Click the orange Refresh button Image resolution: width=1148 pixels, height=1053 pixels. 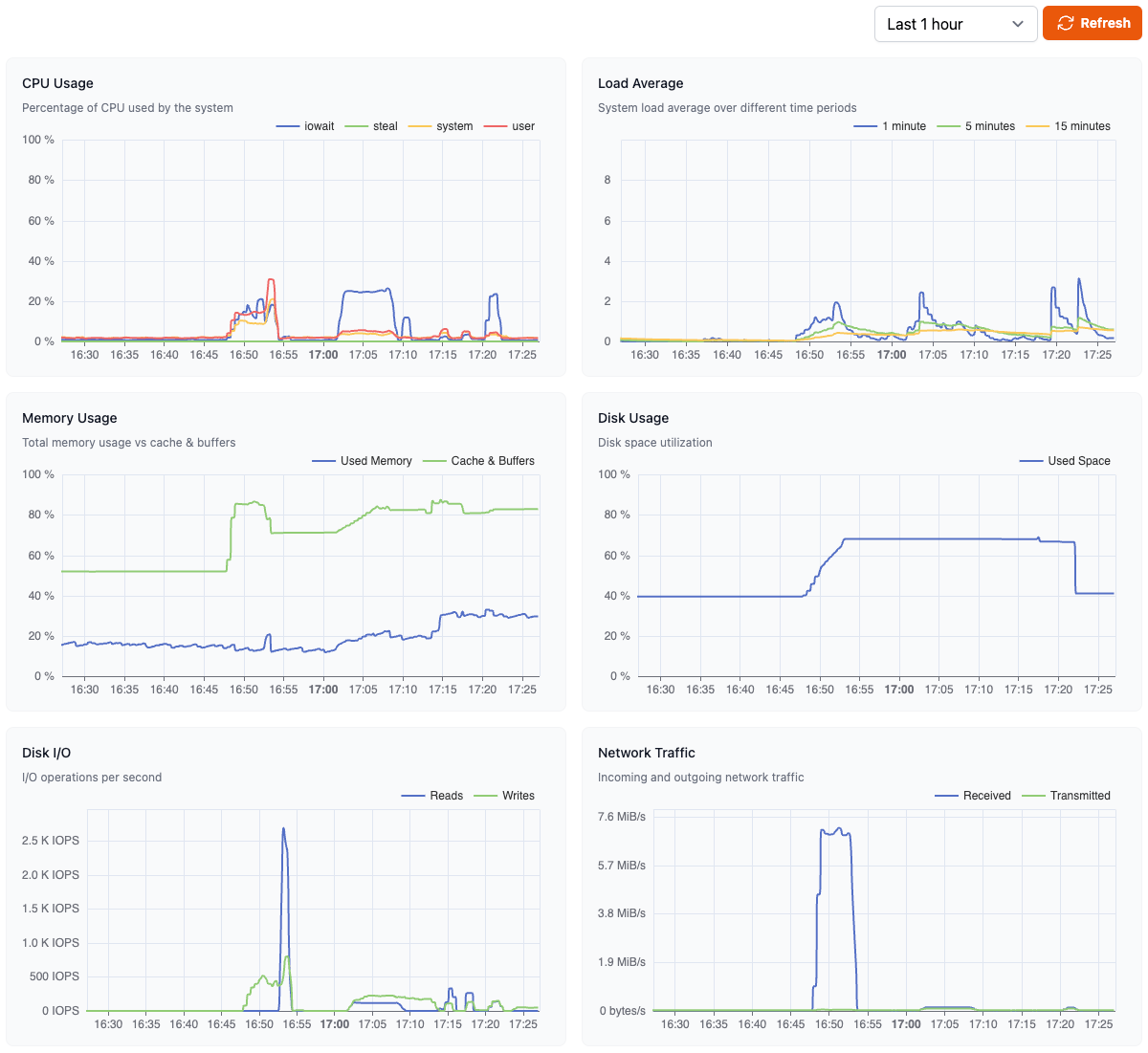(x=1093, y=23)
